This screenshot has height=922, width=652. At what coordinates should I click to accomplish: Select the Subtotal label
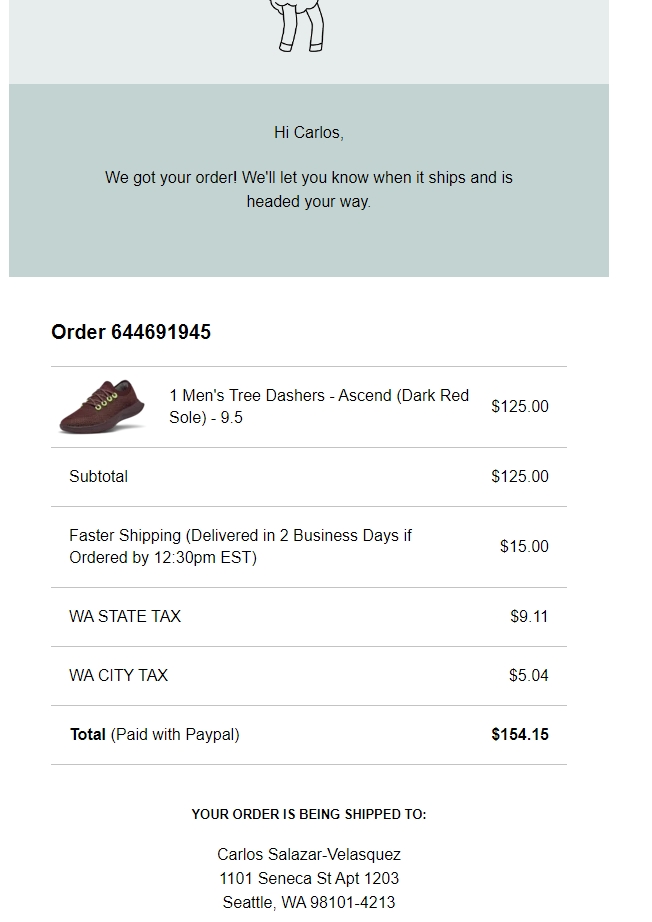(98, 476)
